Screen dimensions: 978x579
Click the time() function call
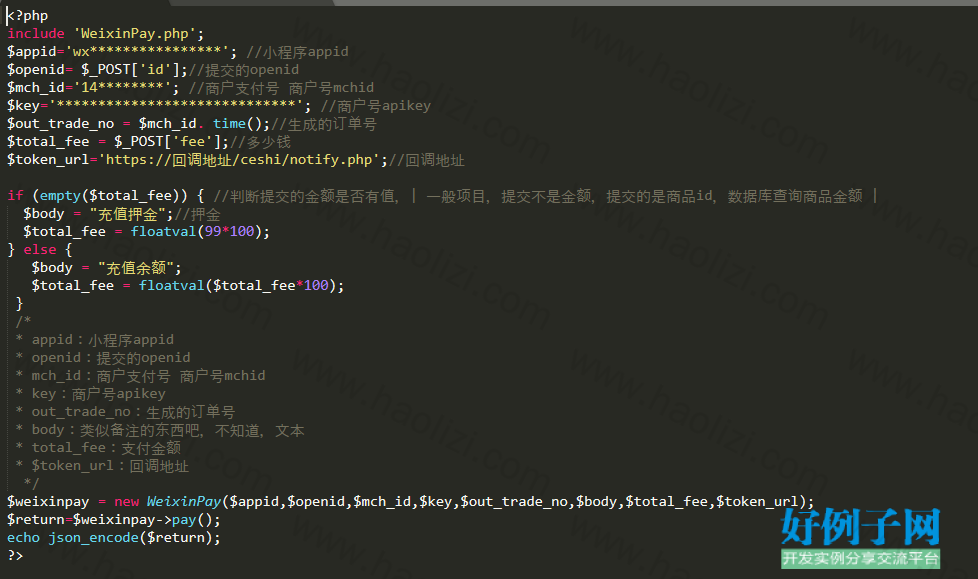click(x=241, y=124)
